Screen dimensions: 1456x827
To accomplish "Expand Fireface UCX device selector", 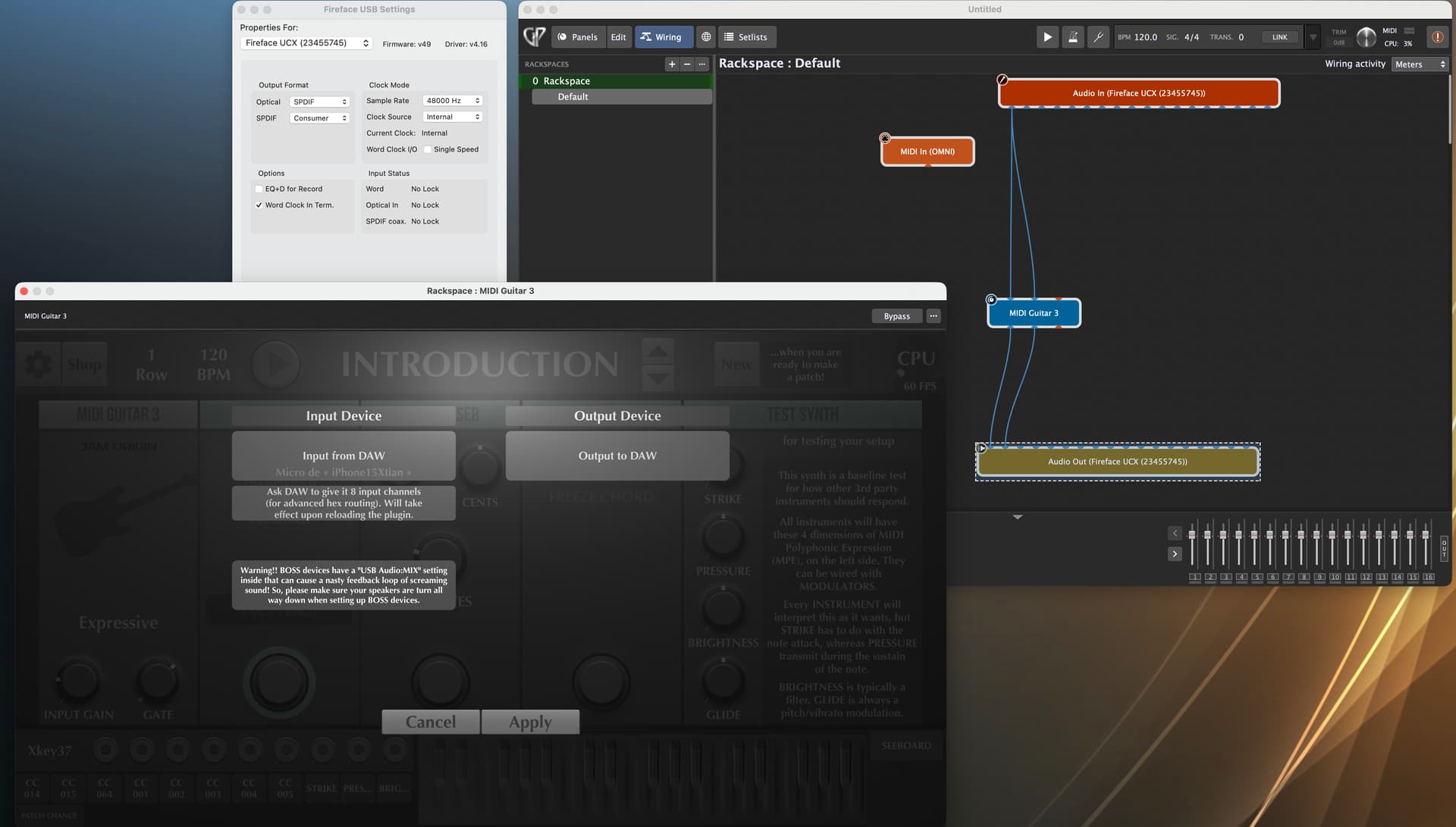I will [306, 43].
